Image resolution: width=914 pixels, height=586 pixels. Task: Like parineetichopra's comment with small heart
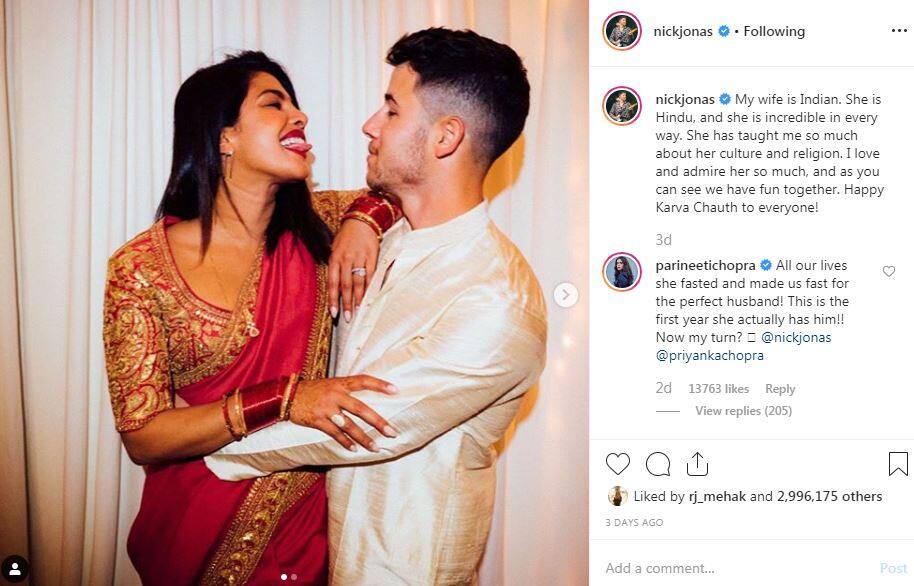tap(888, 271)
